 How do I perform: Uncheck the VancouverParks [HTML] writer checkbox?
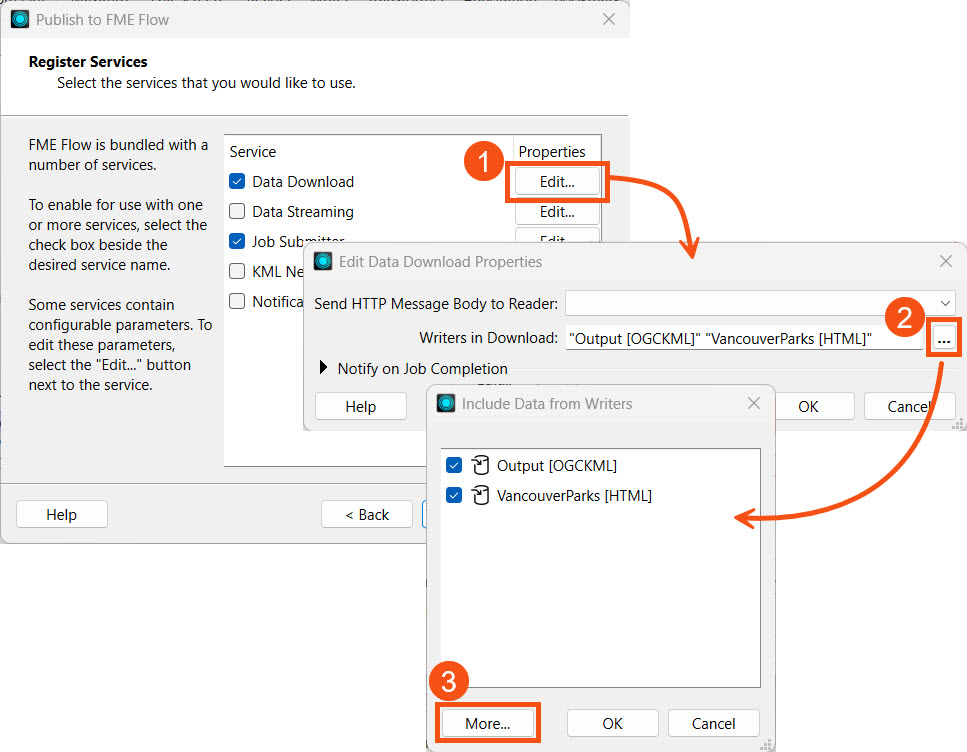(454, 495)
